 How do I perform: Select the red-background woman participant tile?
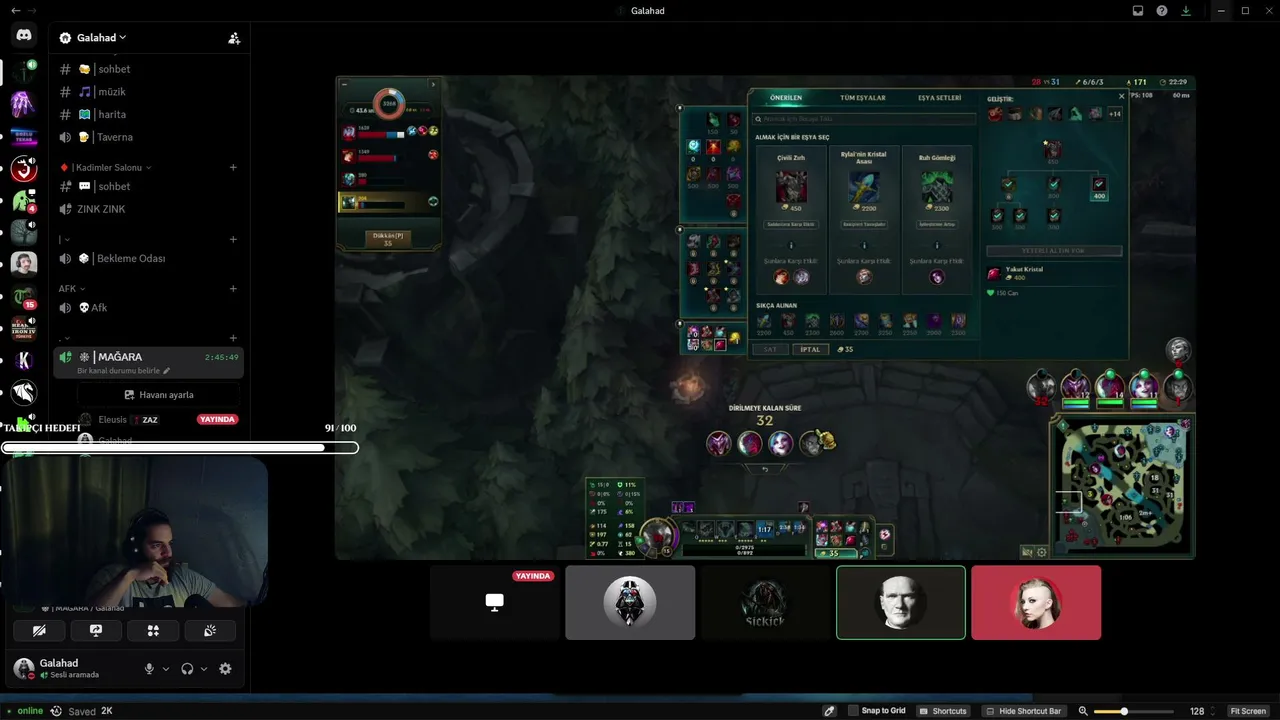point(1036,603)
